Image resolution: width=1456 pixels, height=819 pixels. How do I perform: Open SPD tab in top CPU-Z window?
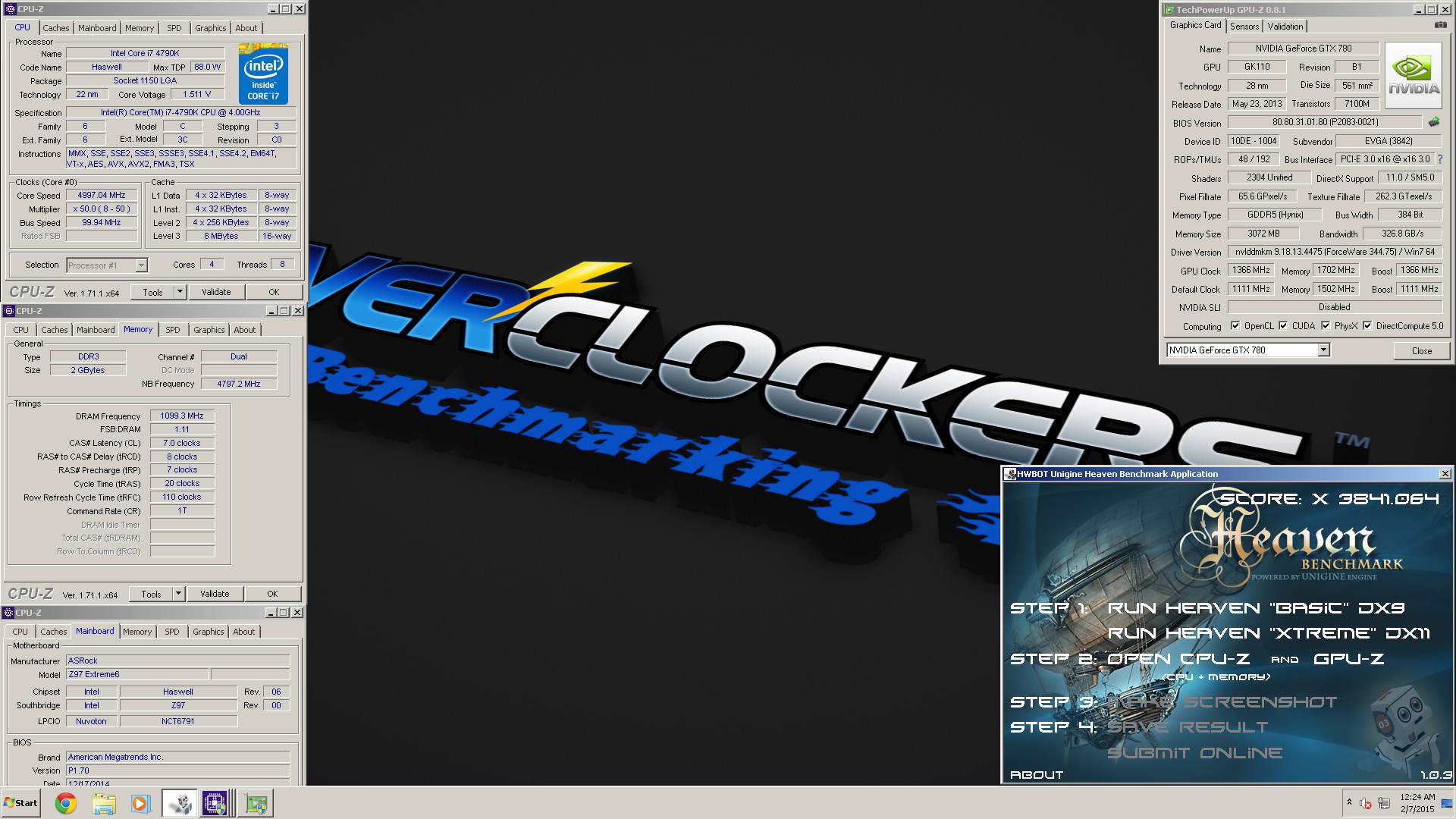point(174,28)
